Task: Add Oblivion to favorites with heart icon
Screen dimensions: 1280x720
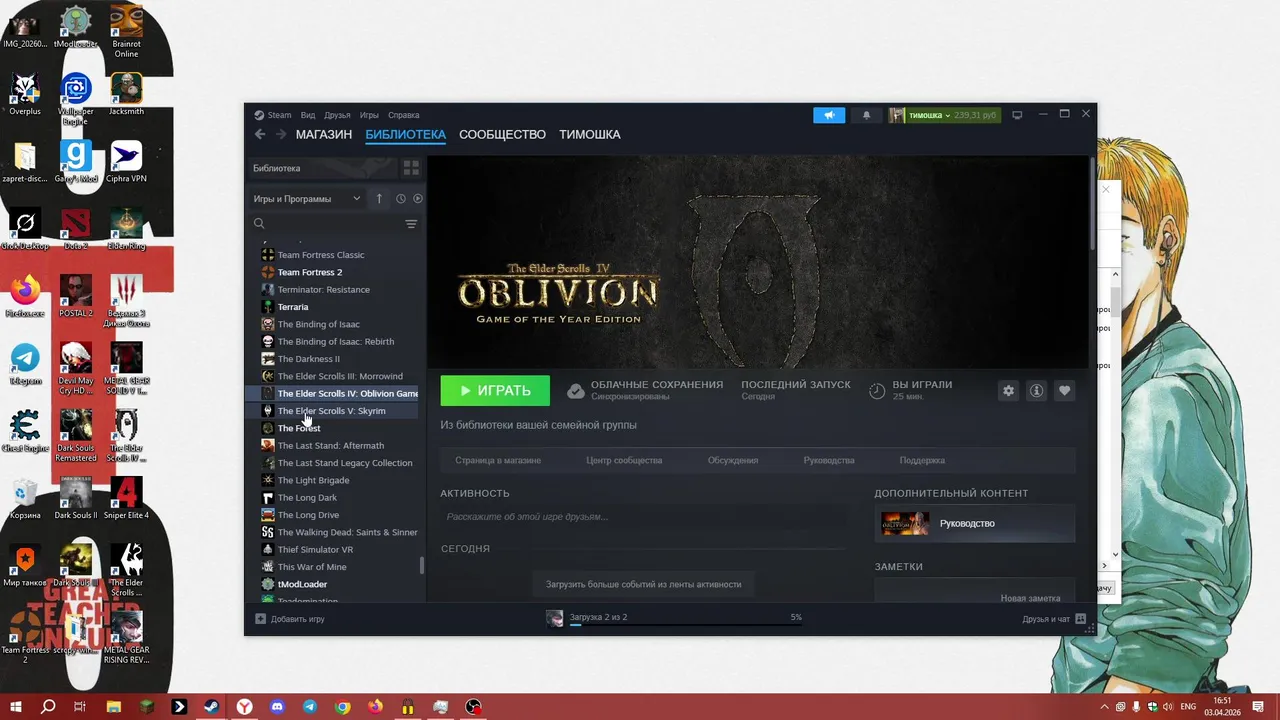Action: [1064, 391]
